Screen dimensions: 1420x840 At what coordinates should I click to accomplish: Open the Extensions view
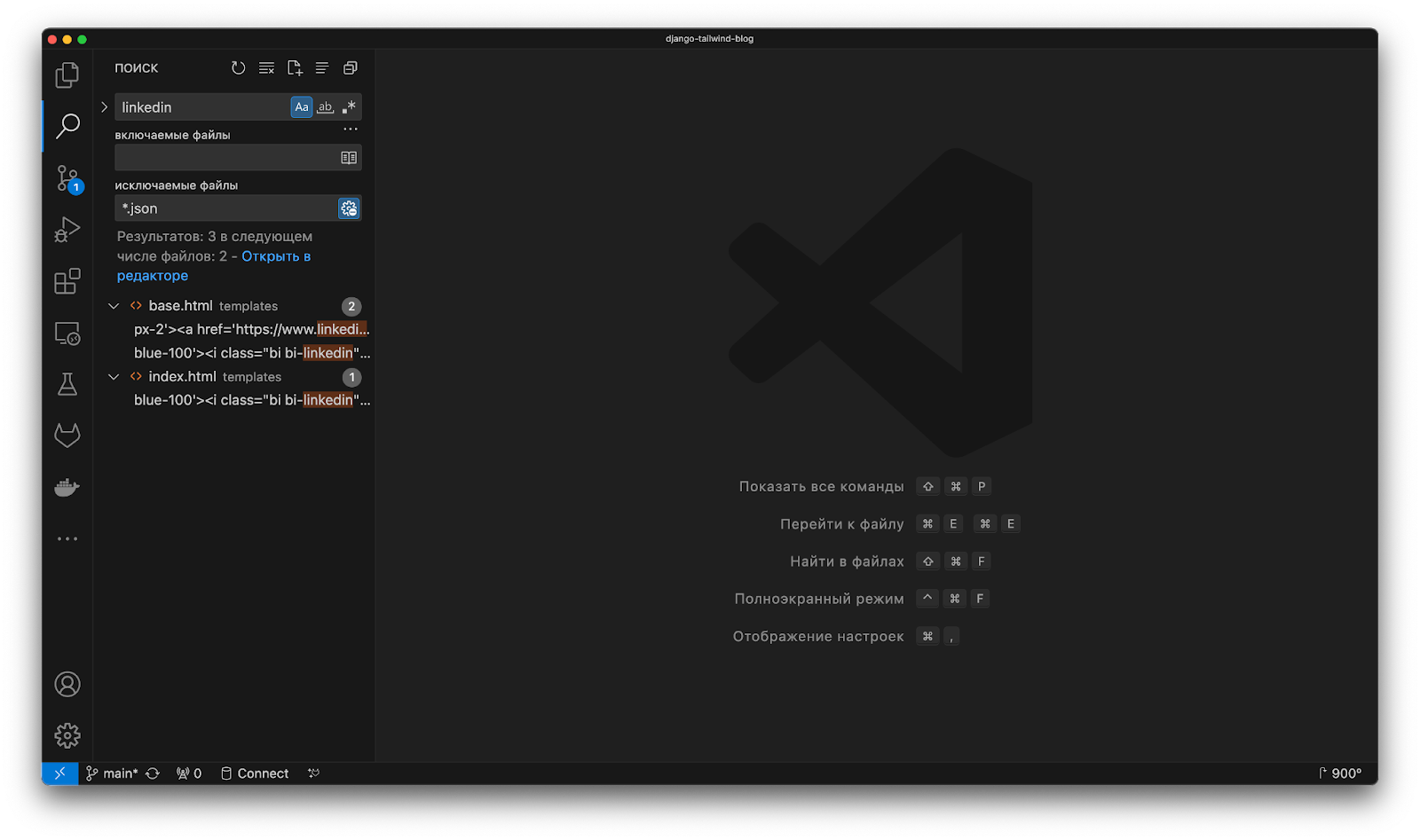click(67, 281)
